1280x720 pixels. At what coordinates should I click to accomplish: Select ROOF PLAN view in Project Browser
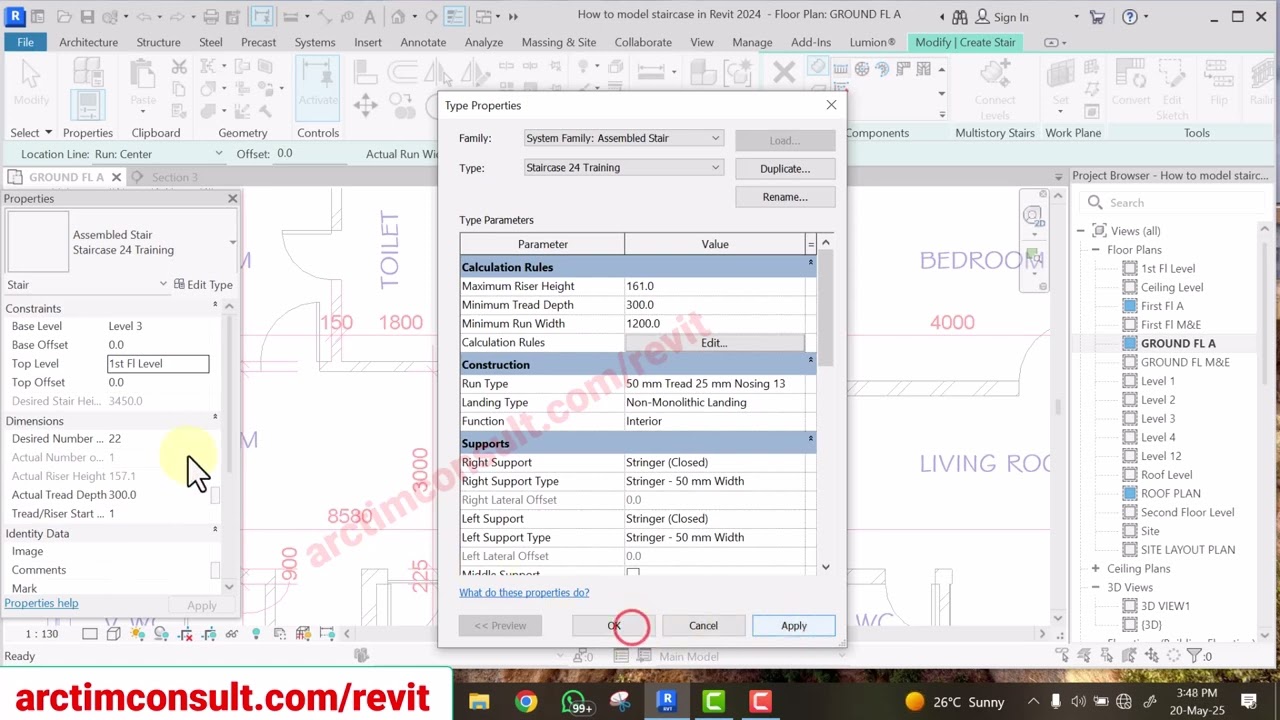point(1170,493)
